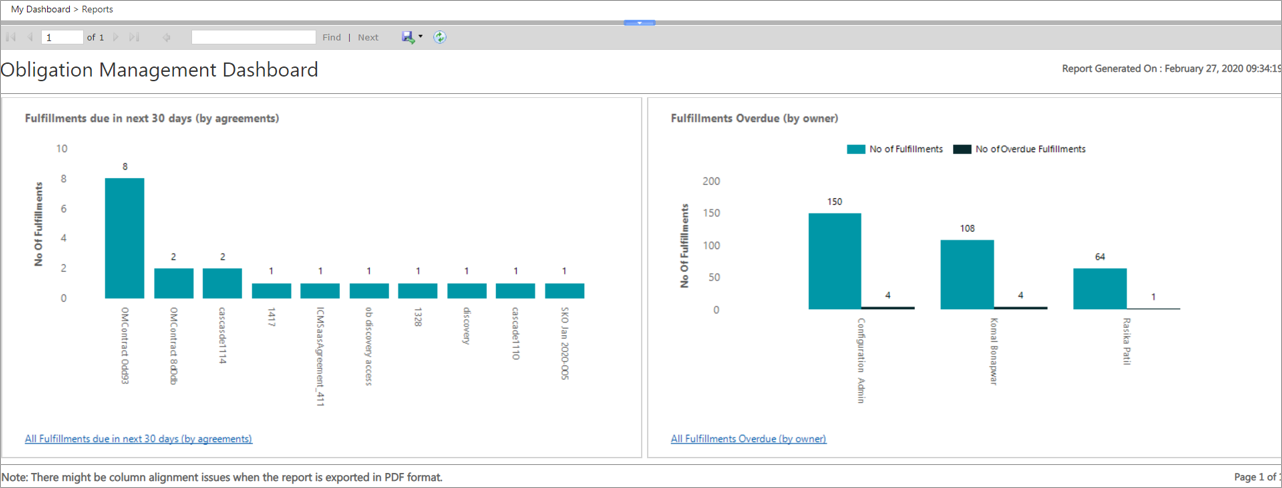Open All Fulfillments Overdue (by owner) link
This screenshot has height=488, width=1282.
click(748, 439)
